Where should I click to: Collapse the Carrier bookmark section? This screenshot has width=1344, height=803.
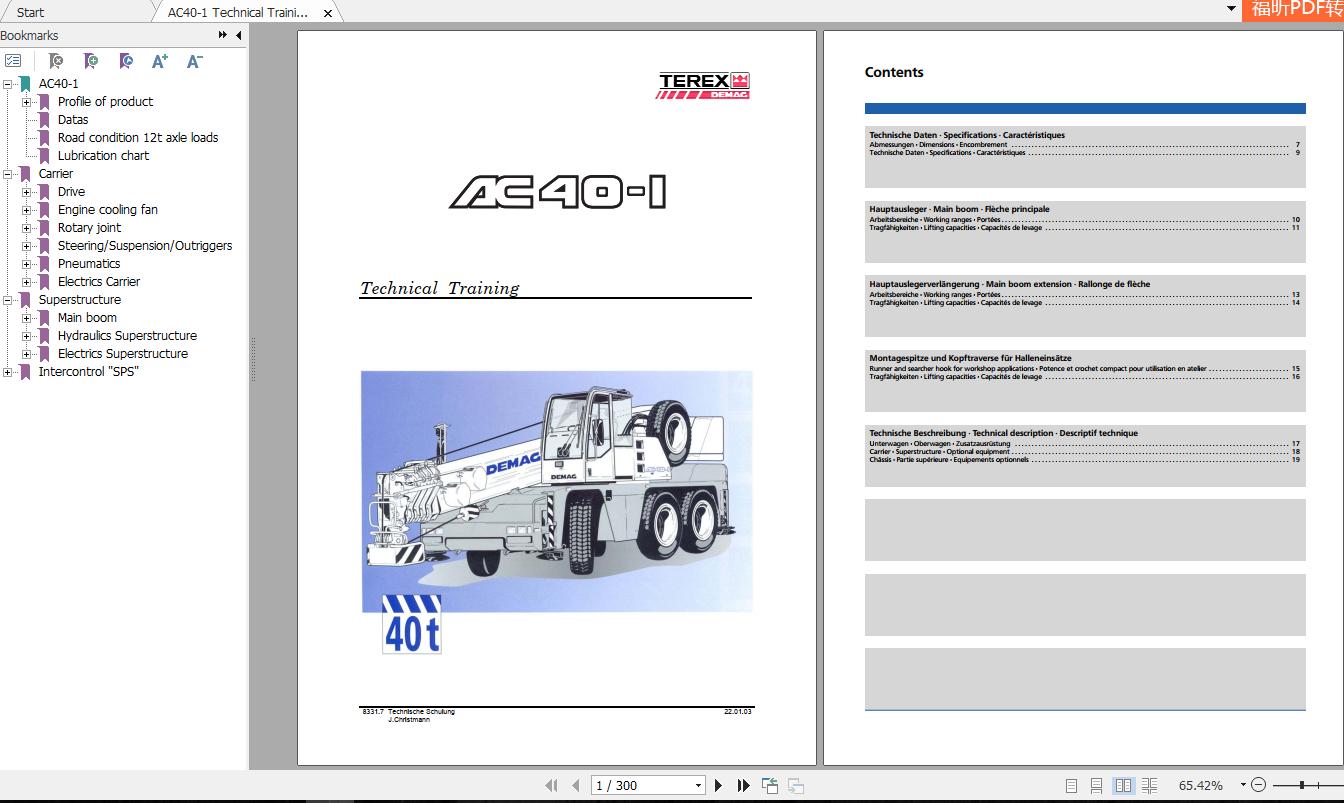(8, 173)
